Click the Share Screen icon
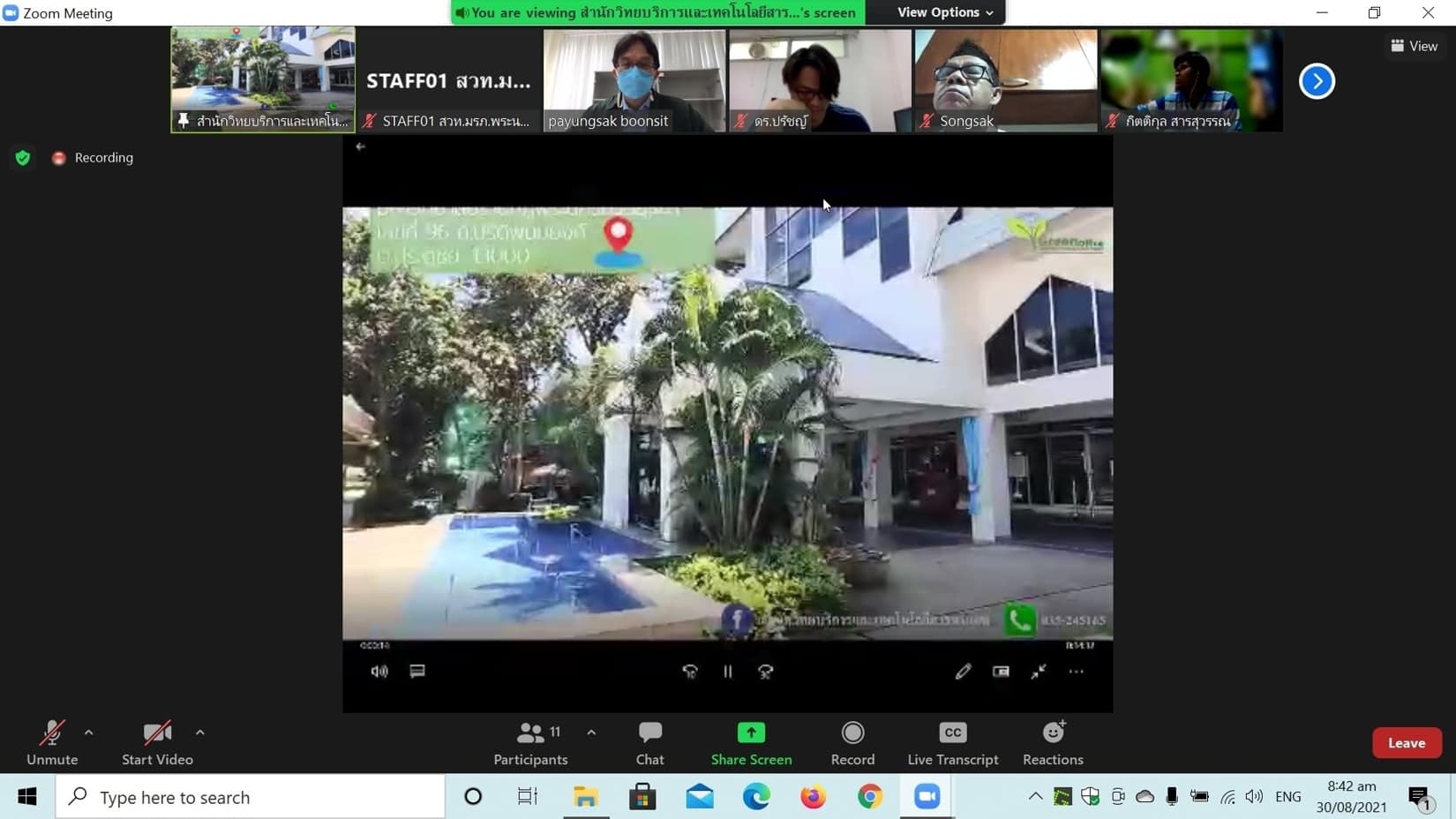 [x=751, y=733]
